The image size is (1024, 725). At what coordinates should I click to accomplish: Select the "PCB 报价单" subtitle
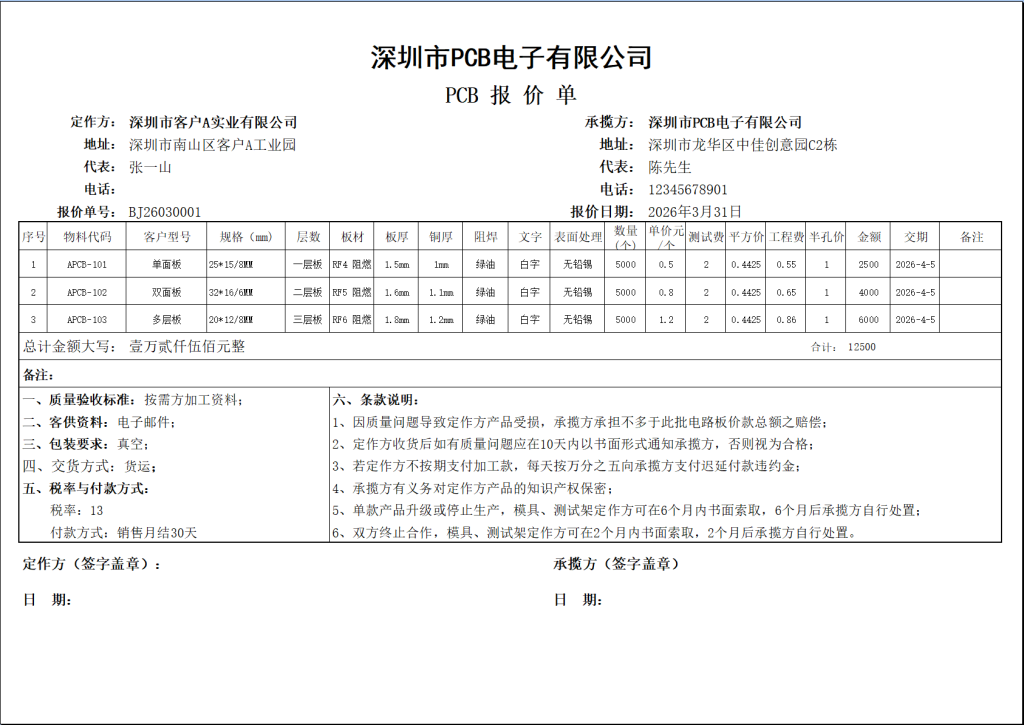(x=511, y=95)
